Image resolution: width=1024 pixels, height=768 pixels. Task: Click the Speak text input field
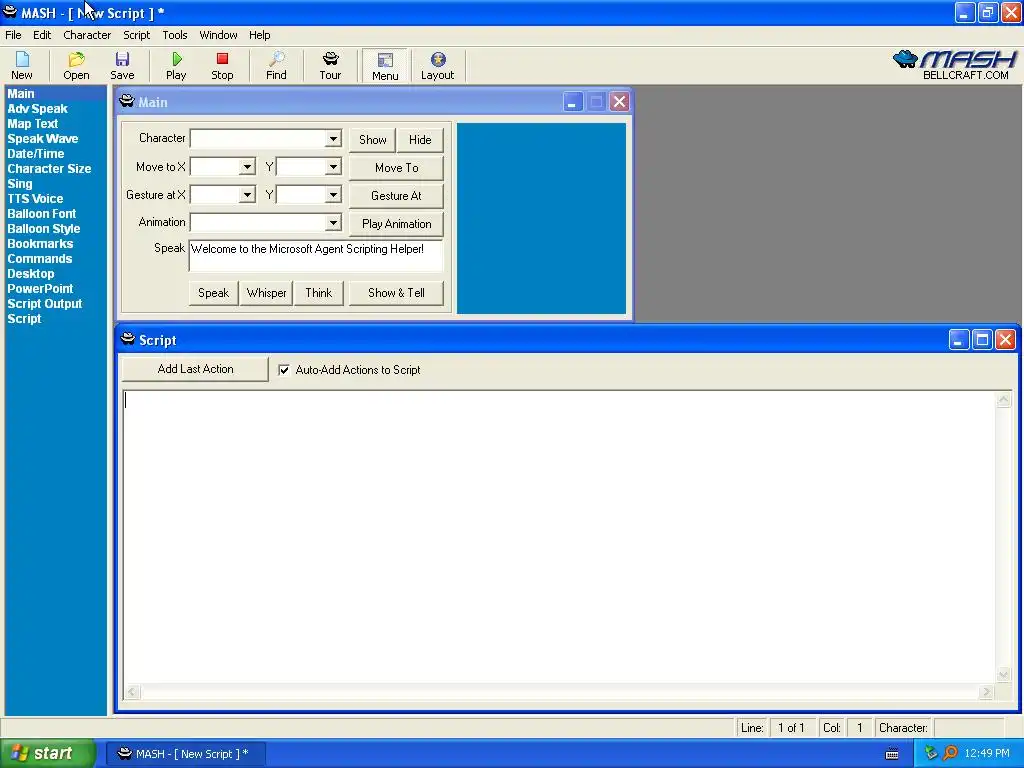pyautogui.click(x=316, y=255)
